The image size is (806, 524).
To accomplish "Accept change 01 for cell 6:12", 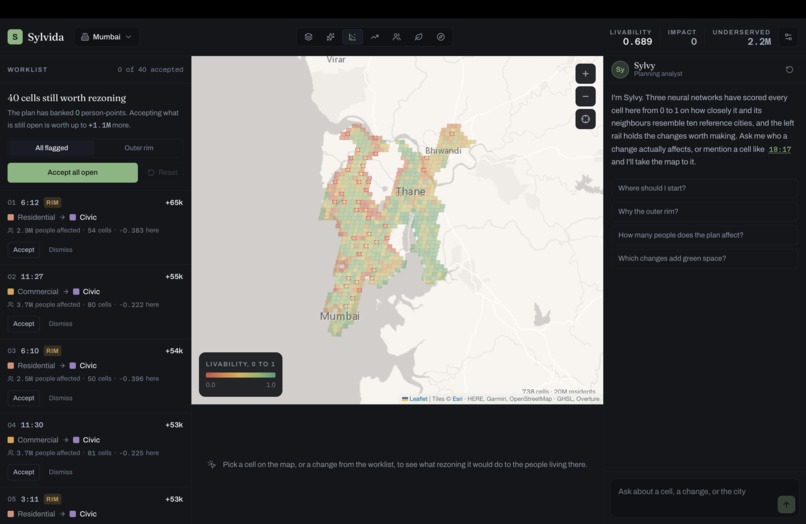I will [24, 250].
